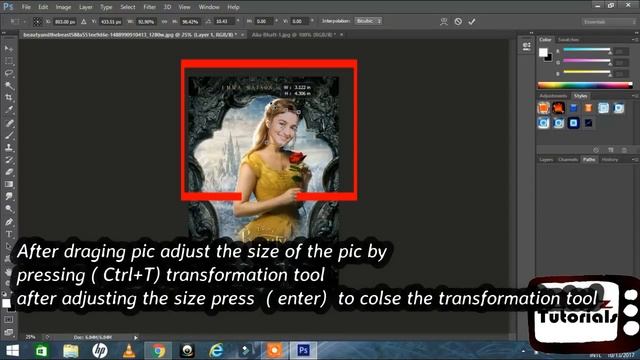Open the Layer menu

pyautogui.click(x=85, y=7)
